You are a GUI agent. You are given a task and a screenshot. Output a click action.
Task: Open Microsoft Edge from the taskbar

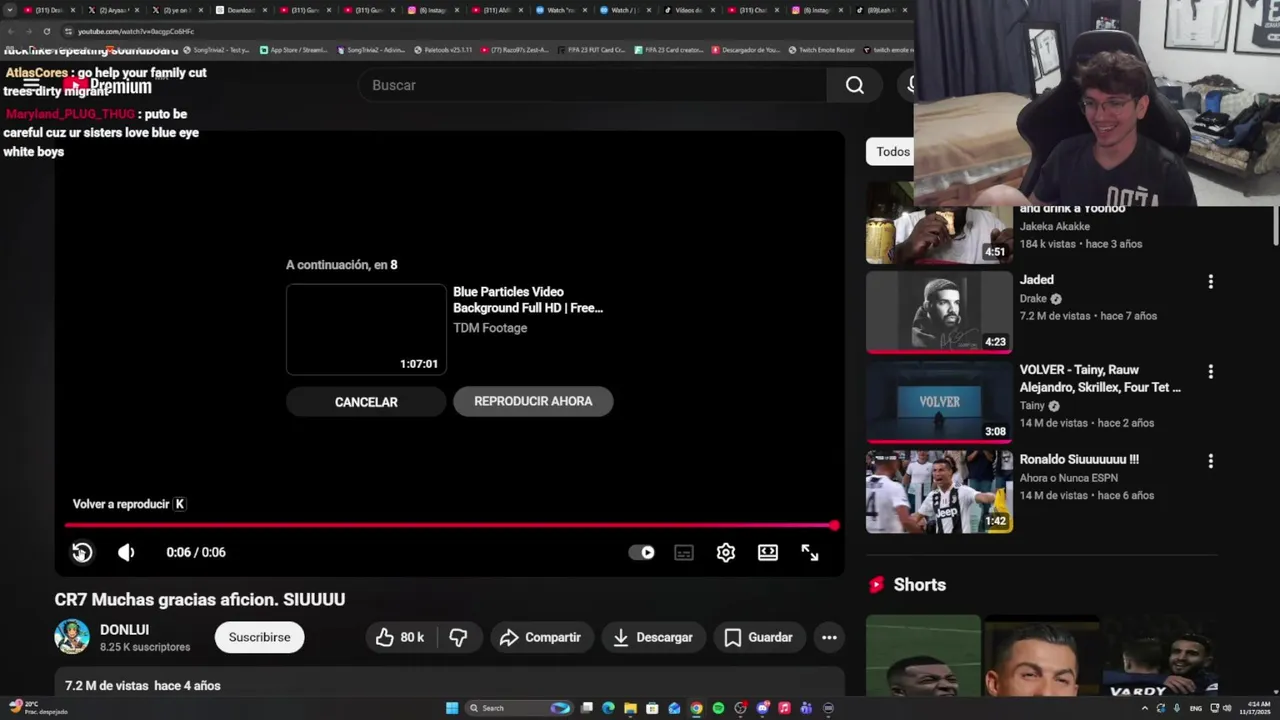click(x=608, y=708)
